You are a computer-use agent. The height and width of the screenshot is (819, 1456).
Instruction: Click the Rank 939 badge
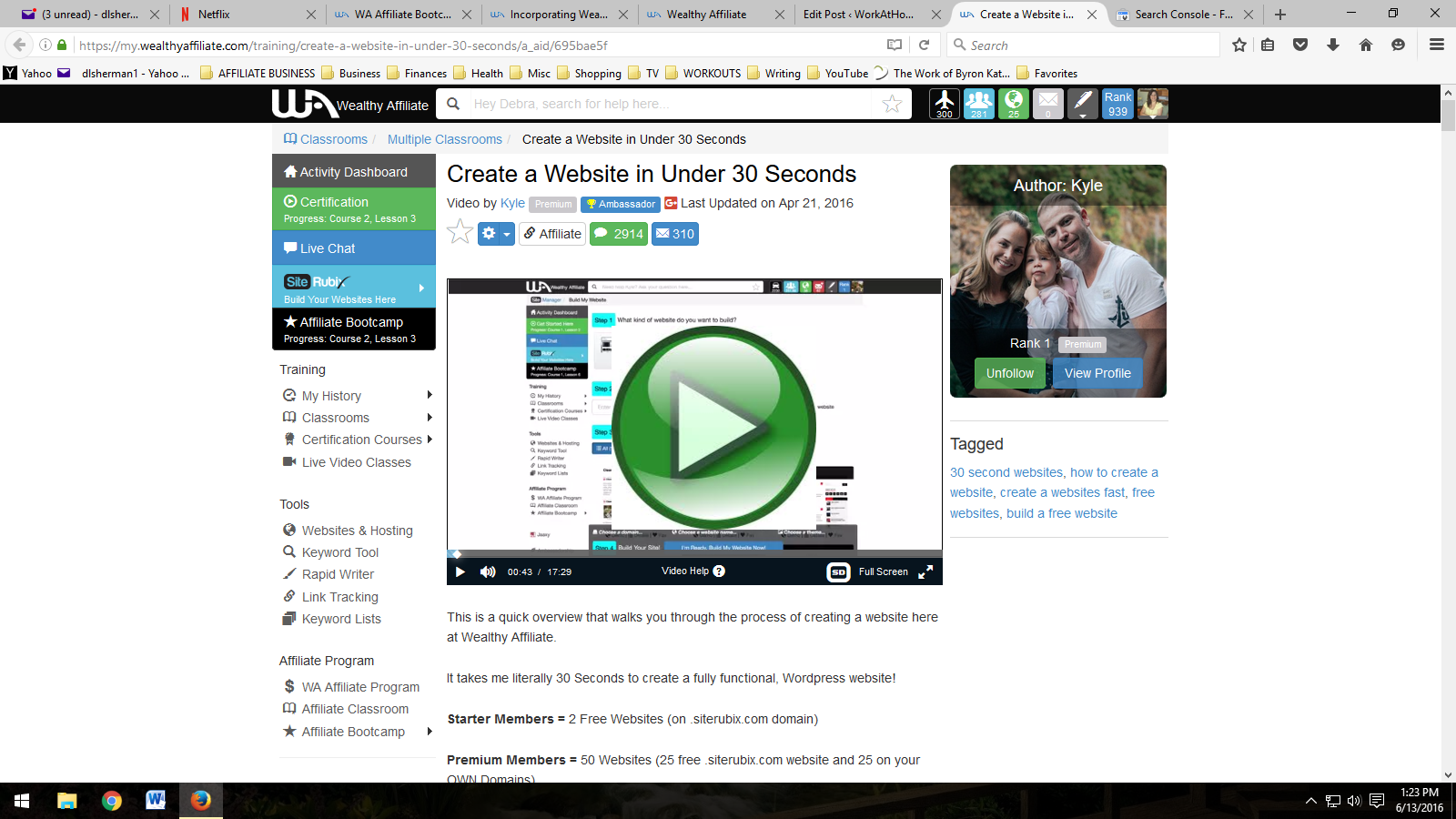coord(1117,104)
